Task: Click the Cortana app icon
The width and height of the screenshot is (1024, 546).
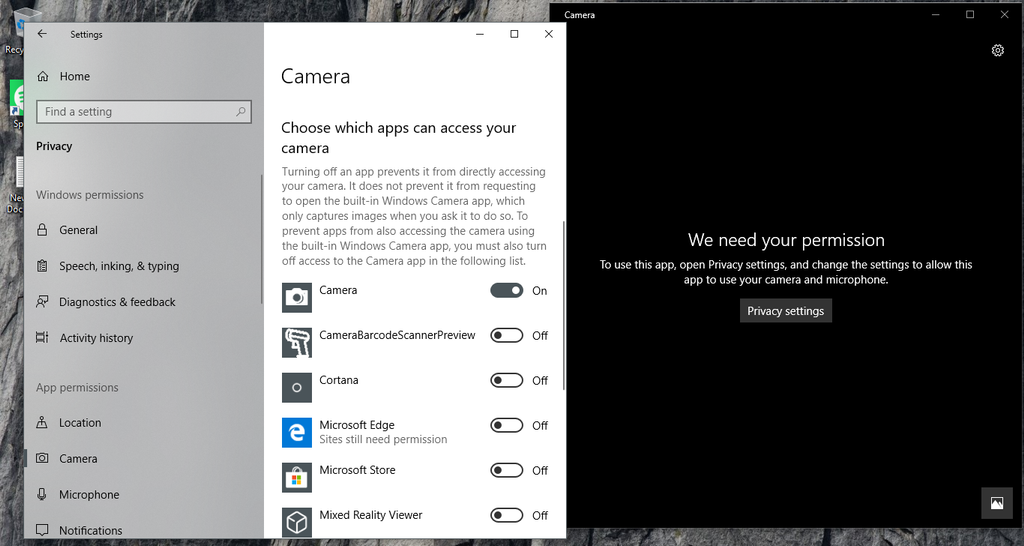Action: click(x=296, y=388)
